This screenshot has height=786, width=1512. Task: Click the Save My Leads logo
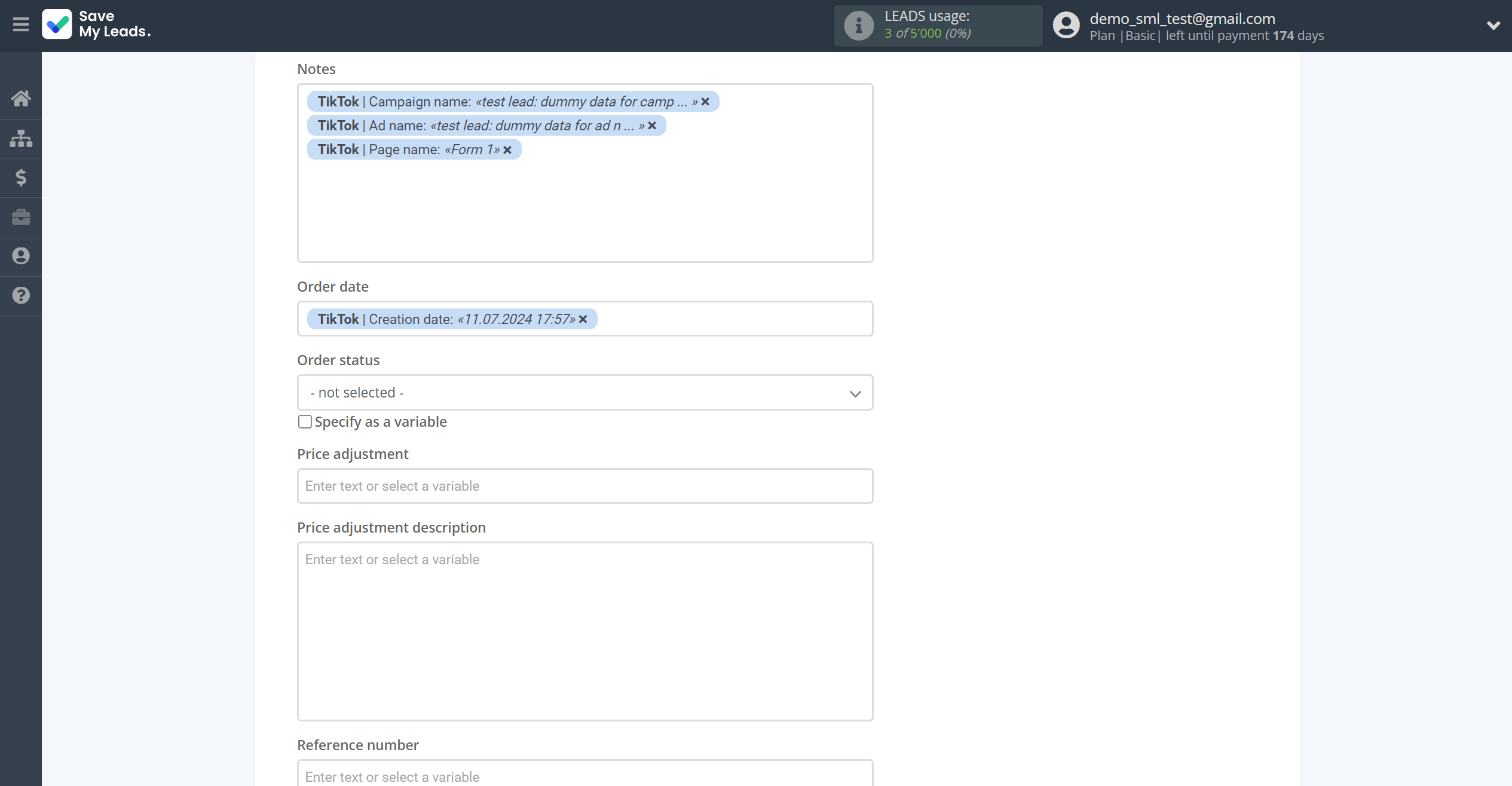click(96, 25)
